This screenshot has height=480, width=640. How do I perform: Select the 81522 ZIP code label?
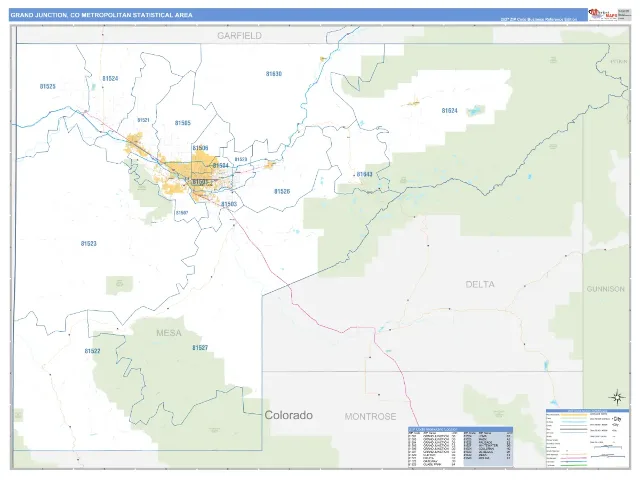[92, 351]
